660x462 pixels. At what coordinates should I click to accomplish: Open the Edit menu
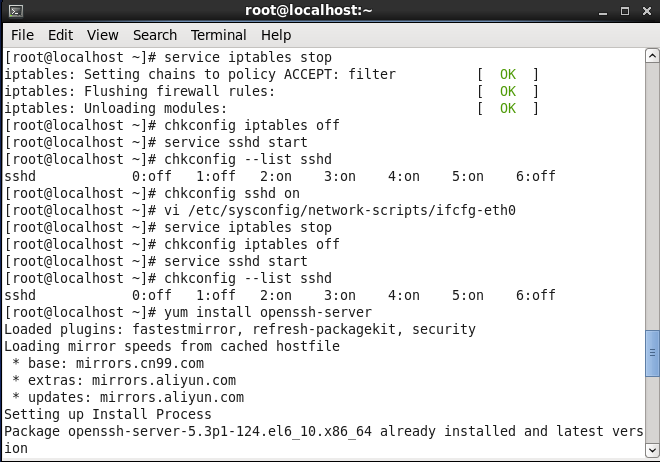[x=60, y=35]
